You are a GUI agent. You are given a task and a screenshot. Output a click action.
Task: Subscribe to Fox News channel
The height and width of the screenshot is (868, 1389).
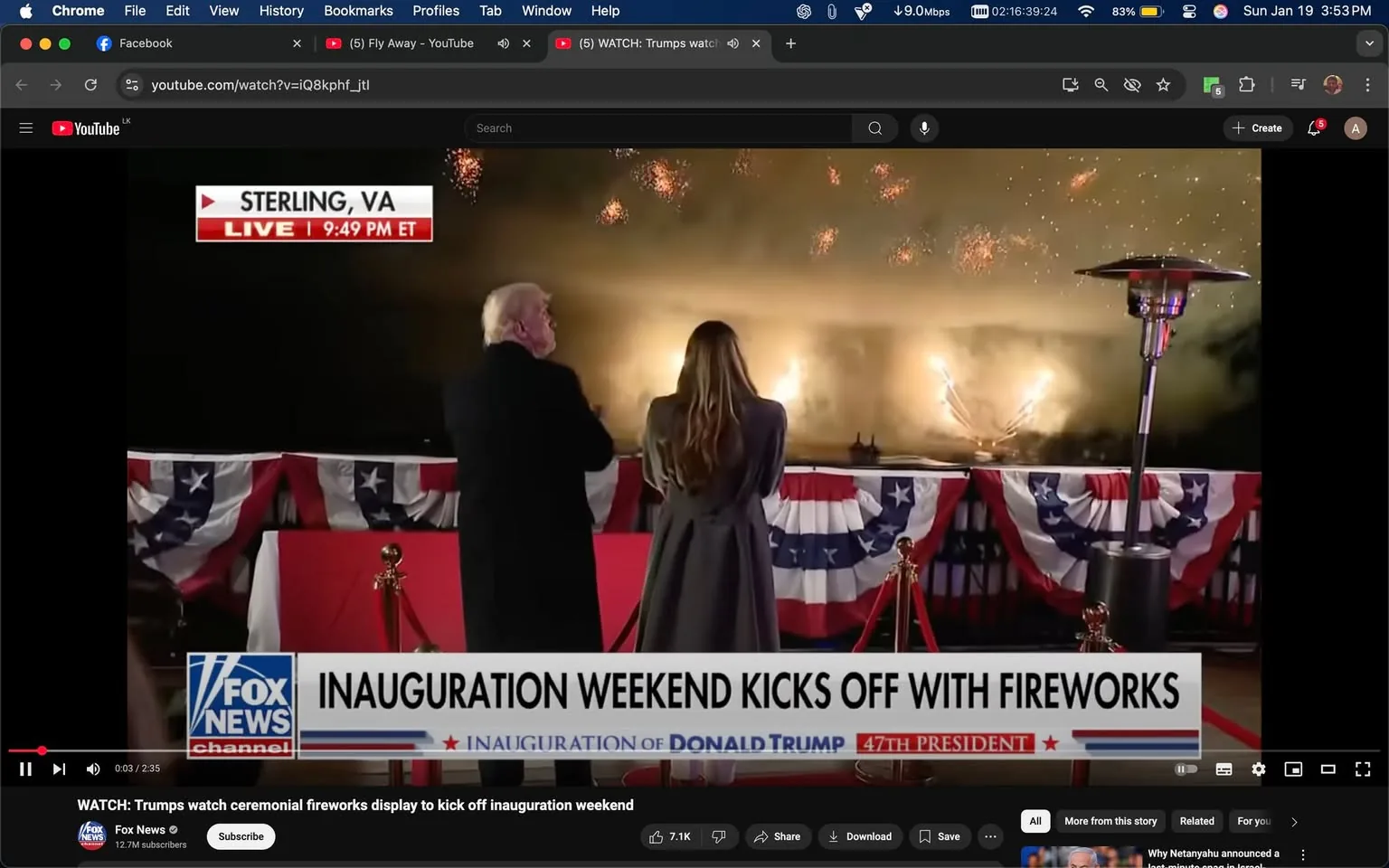tap(241, 836)
